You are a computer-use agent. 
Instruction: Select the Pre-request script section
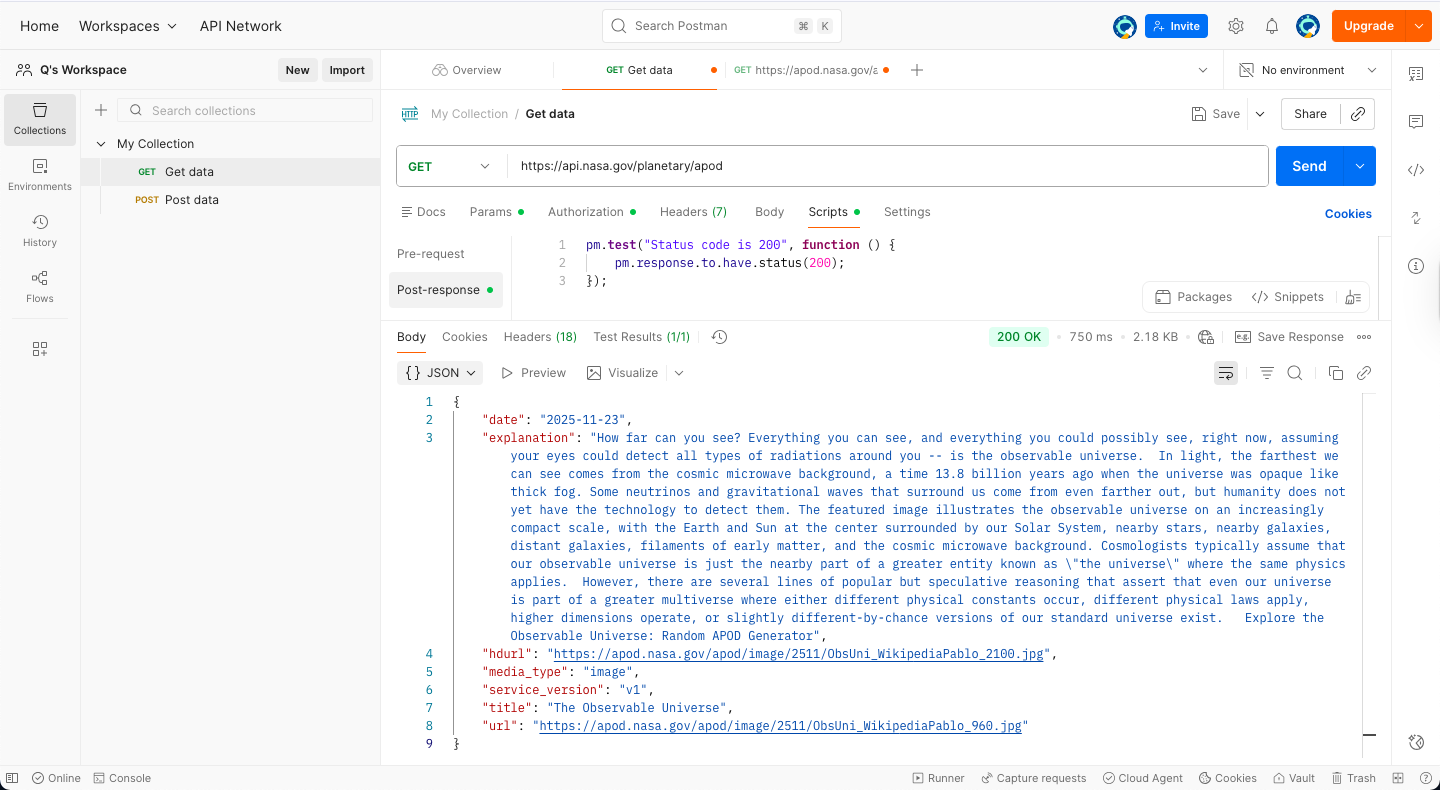431,254
